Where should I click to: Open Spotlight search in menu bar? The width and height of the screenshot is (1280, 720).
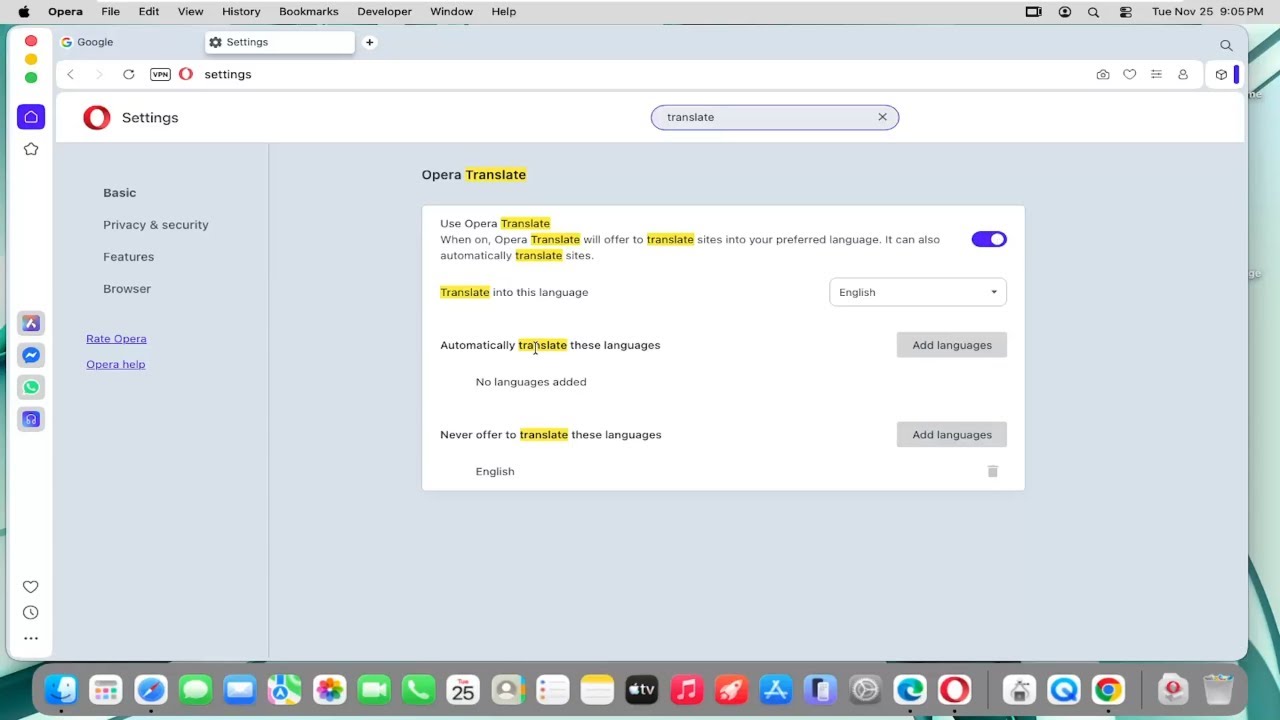[x=1094, y=12]
